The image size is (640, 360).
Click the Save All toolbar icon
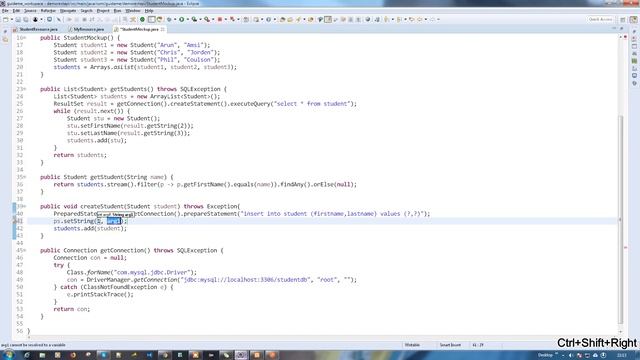point(25,19)
